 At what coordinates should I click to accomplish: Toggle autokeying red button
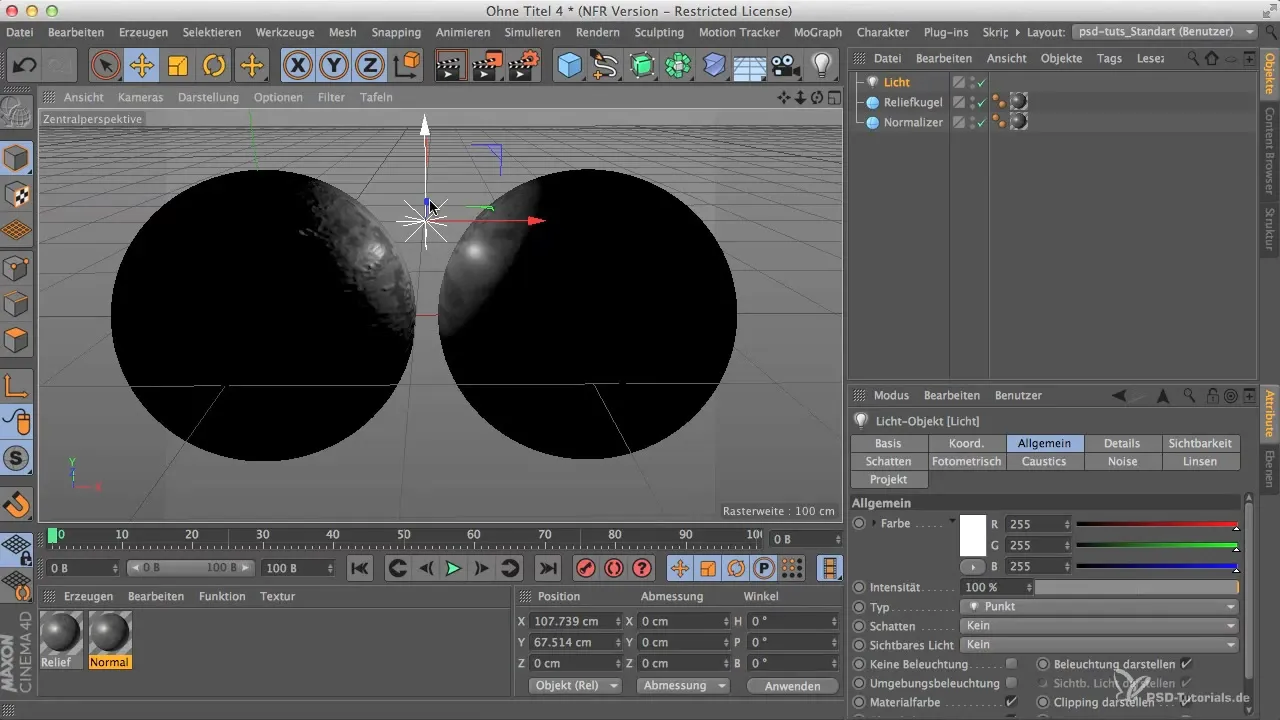click(613, 568)
